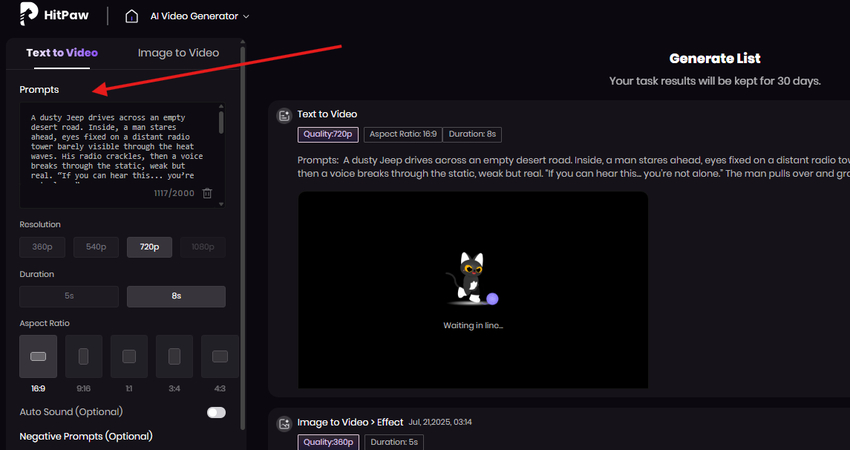Toggle the Auto Sound switch
The image size is (850, 450).
tap(216, 413)
